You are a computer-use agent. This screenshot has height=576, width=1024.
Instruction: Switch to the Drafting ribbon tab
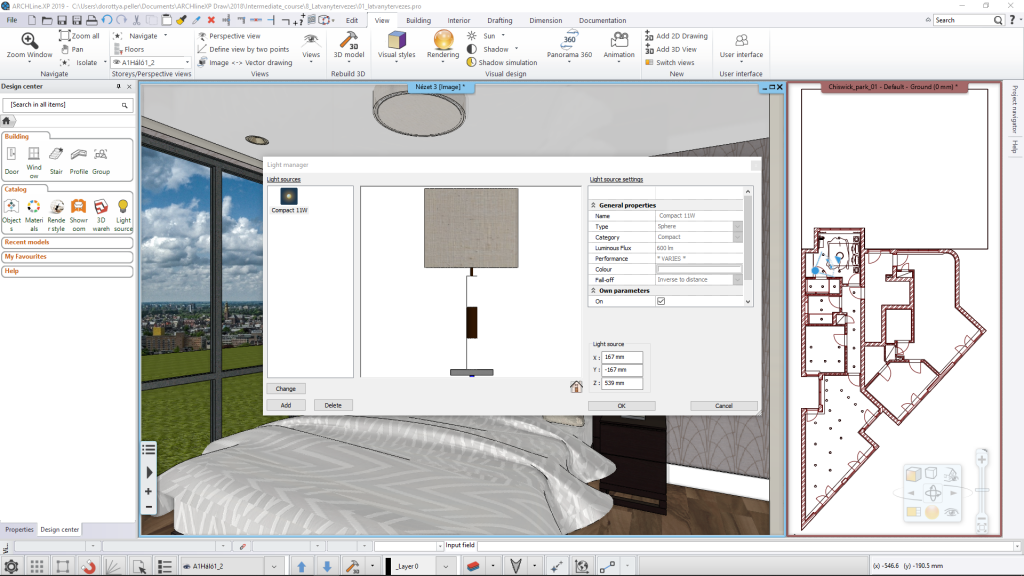pyautogui.click(x=500, y=20)
